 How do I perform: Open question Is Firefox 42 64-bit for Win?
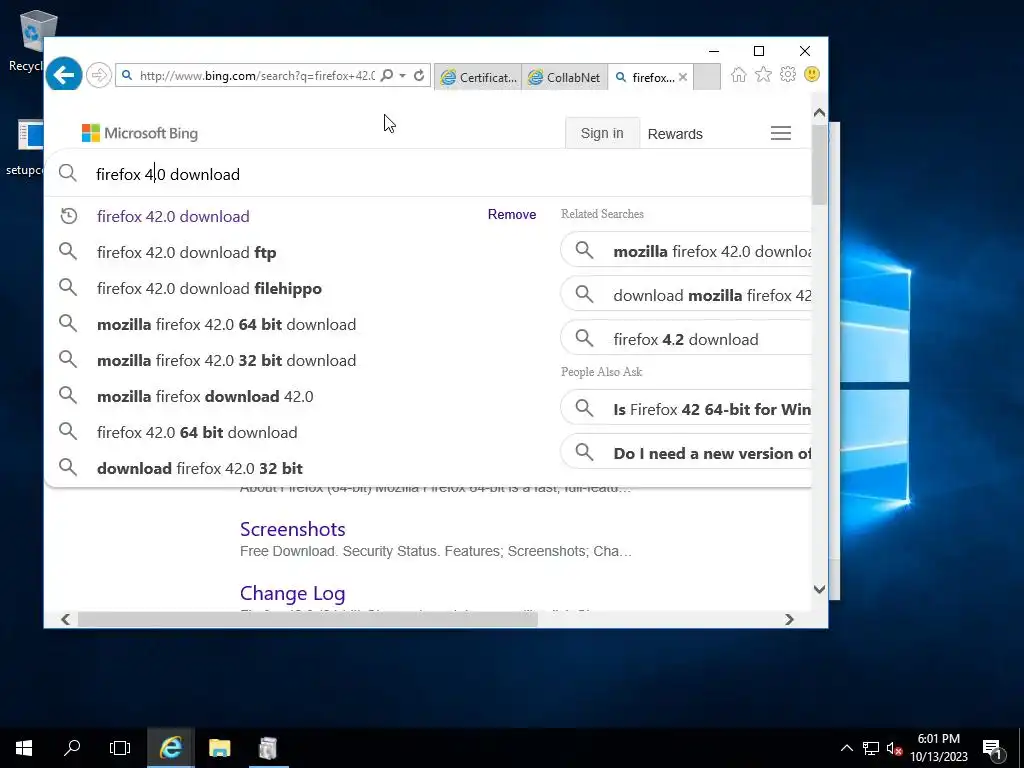(x=686, y=409)
